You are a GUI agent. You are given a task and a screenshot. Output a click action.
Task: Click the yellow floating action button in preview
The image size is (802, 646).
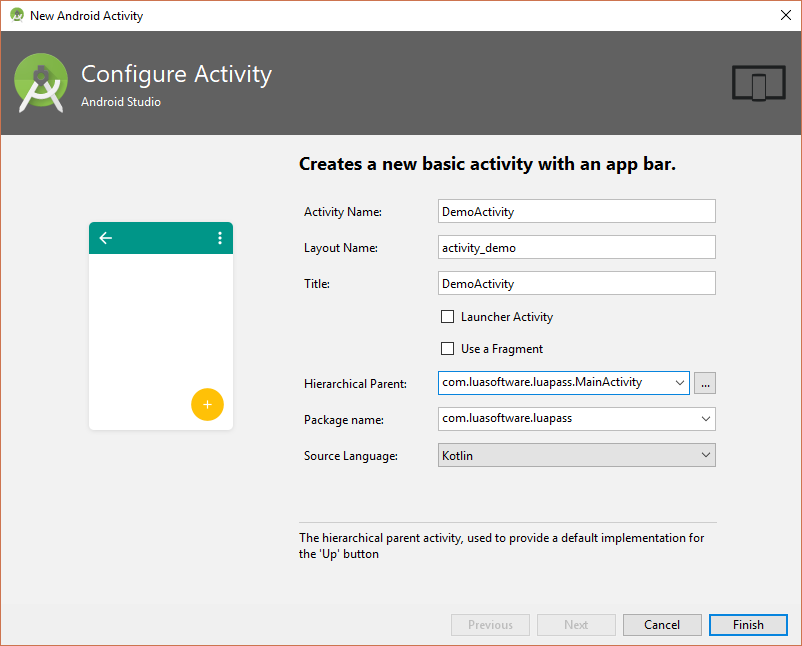click(x=207, y=404)
